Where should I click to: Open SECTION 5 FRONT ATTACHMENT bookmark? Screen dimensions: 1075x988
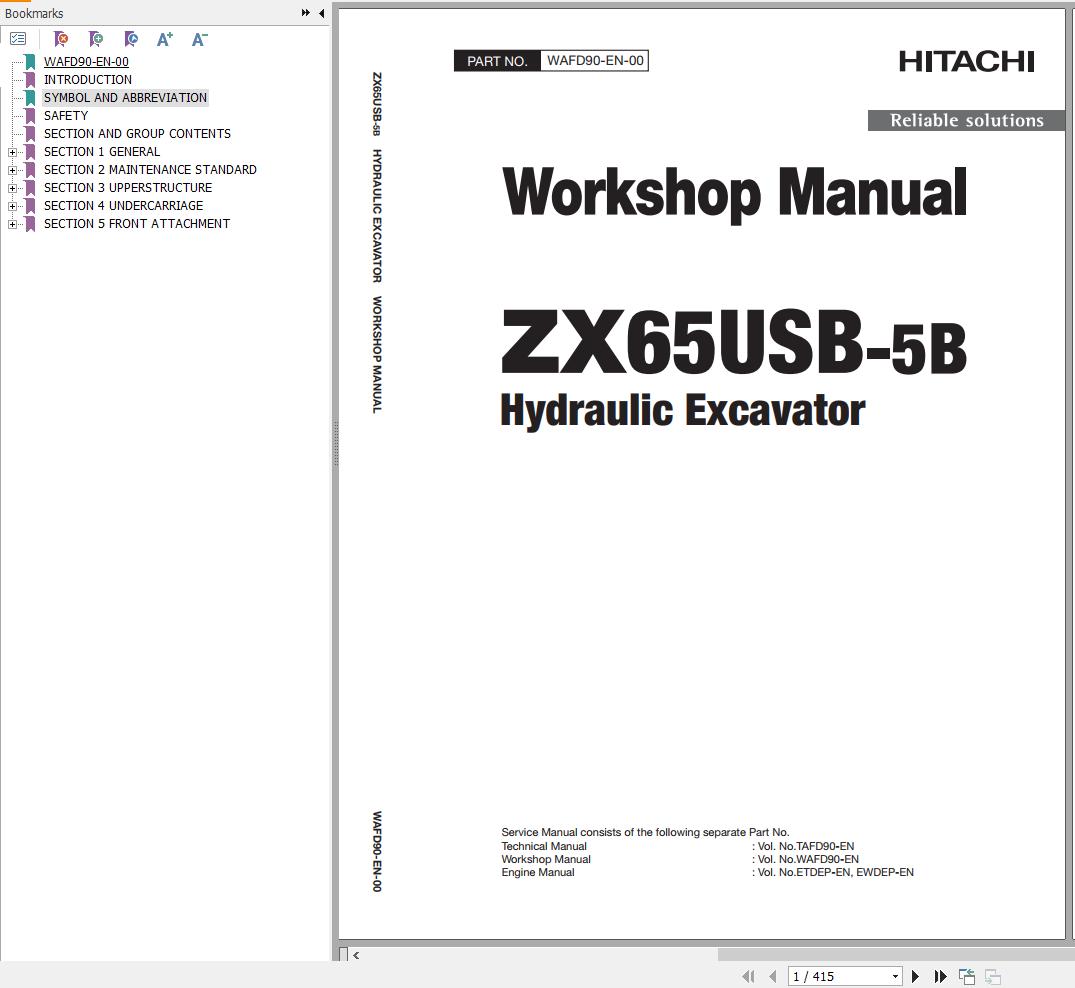[137, 224]
